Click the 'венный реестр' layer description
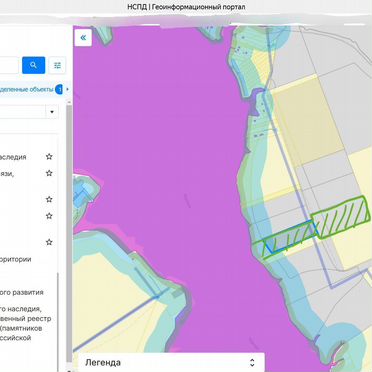The image size is (372, 372). [26, 319]
